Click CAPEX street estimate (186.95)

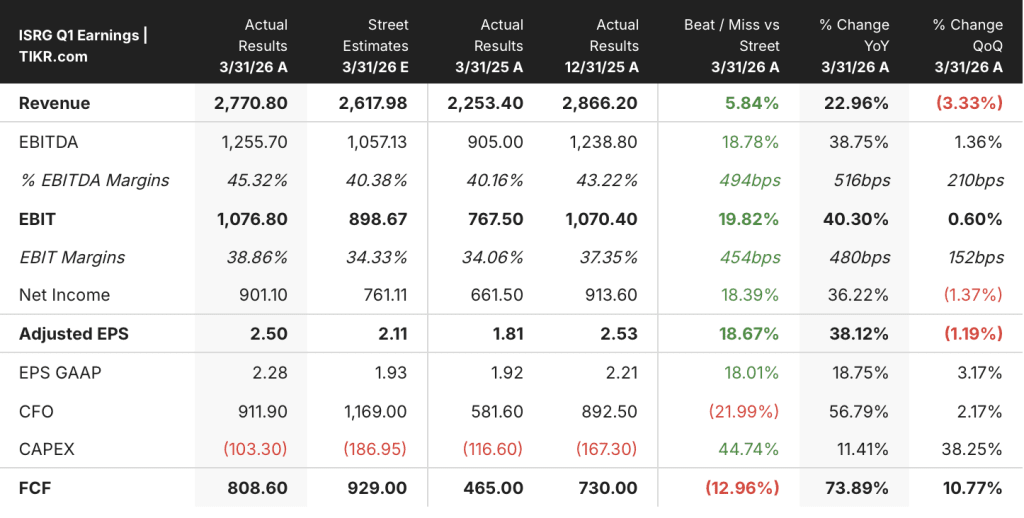click(374, 449)
